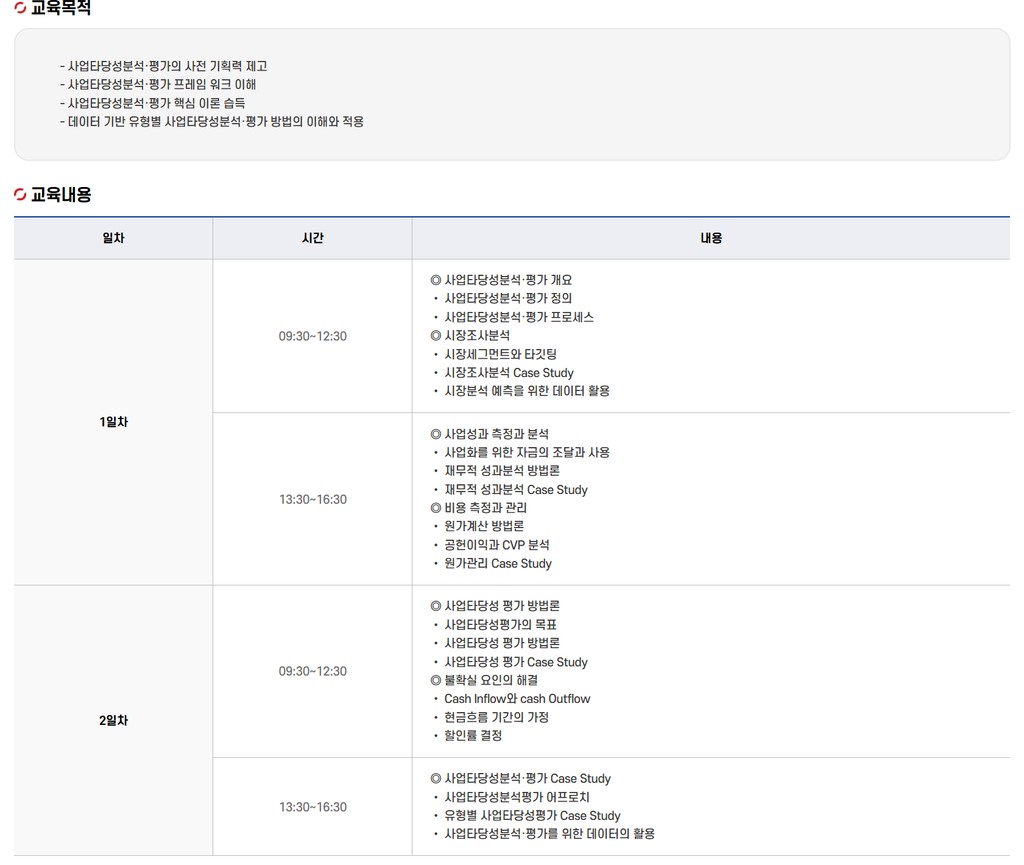Viewport: 1024px width, 865px height.
Task: Click the 내용 column header
Action: [710, 238]
